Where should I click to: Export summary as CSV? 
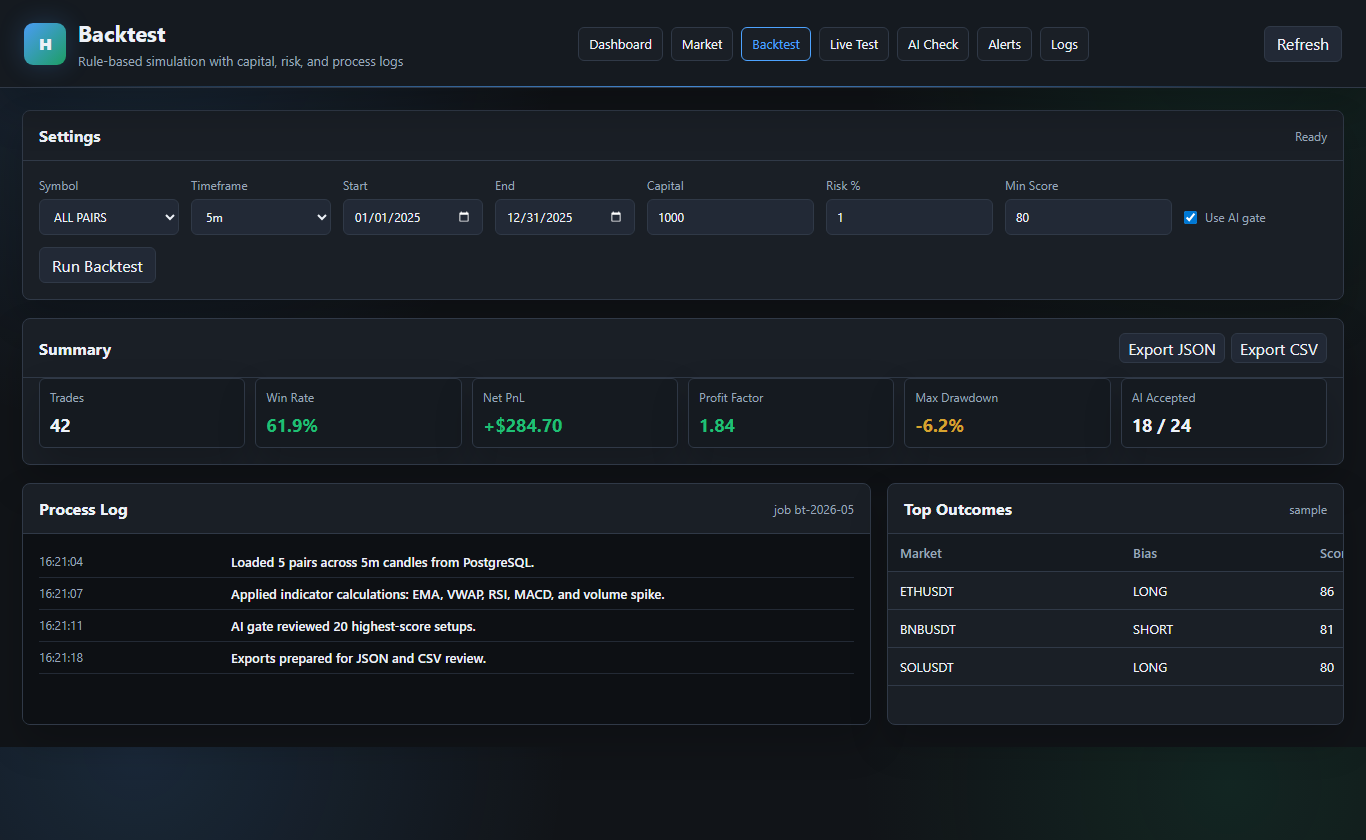pos(1279,349)
